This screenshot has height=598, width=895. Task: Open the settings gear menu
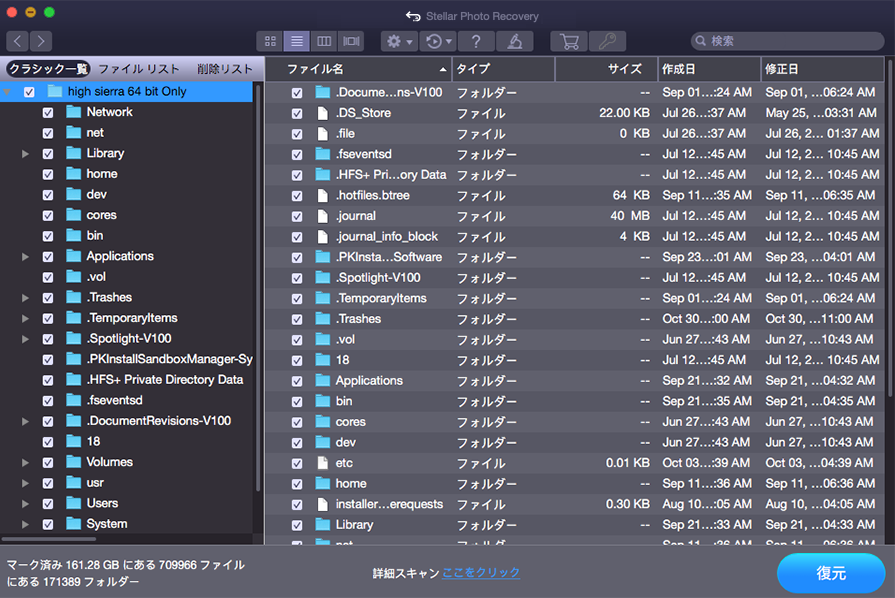[400, 41]
